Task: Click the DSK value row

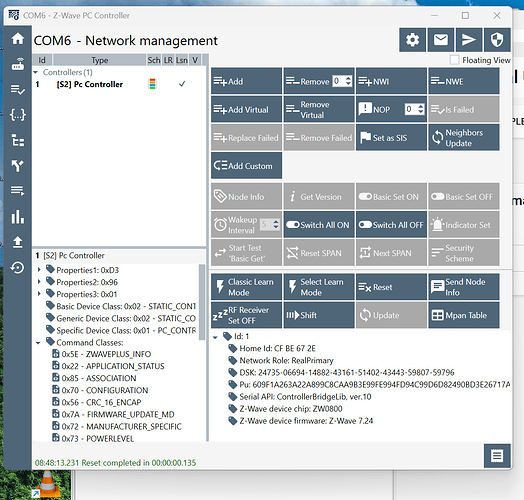Action: 341,372
